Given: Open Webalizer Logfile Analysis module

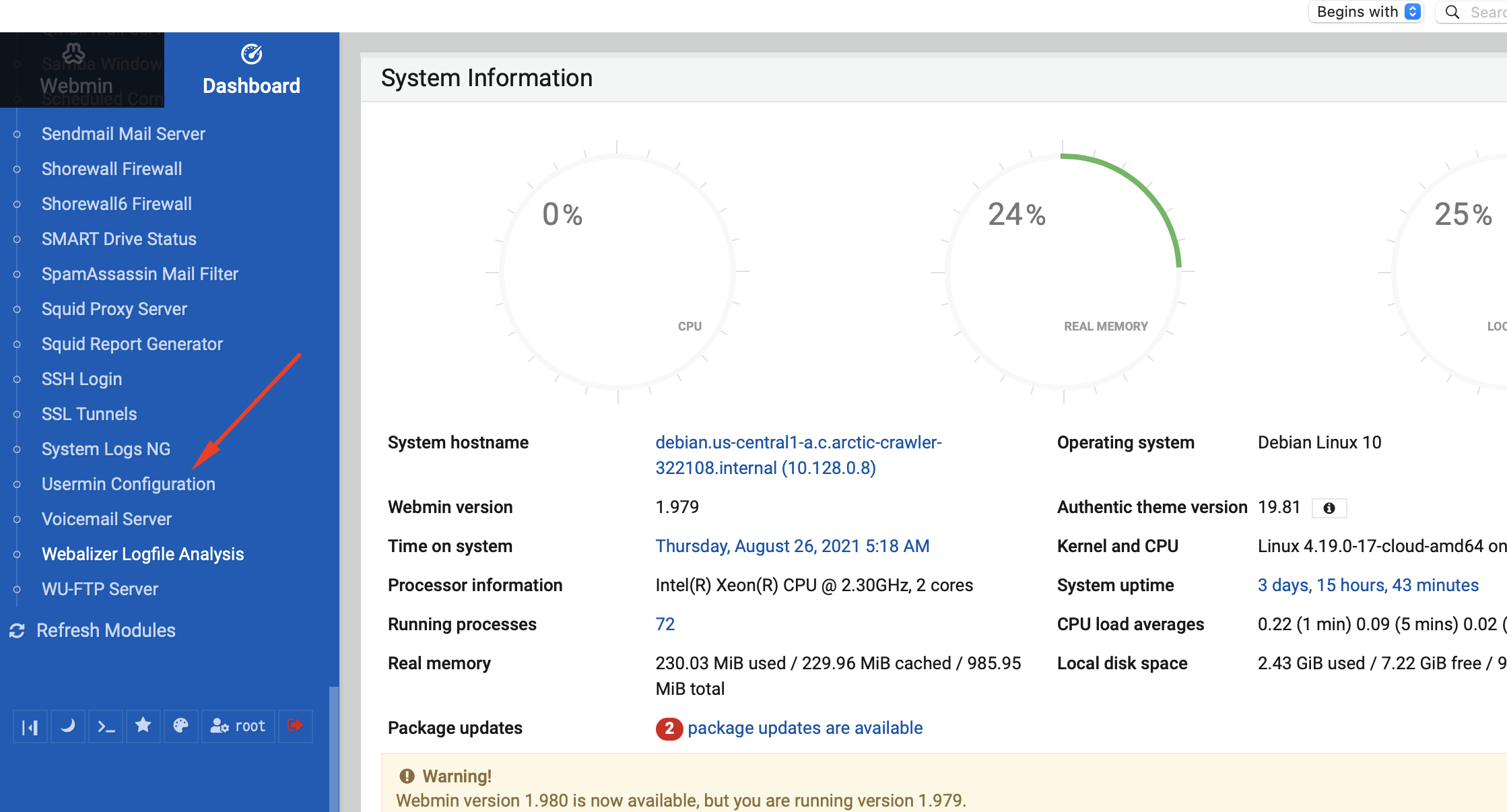Looking at the screenshot, I should click(x=142, y=554).
